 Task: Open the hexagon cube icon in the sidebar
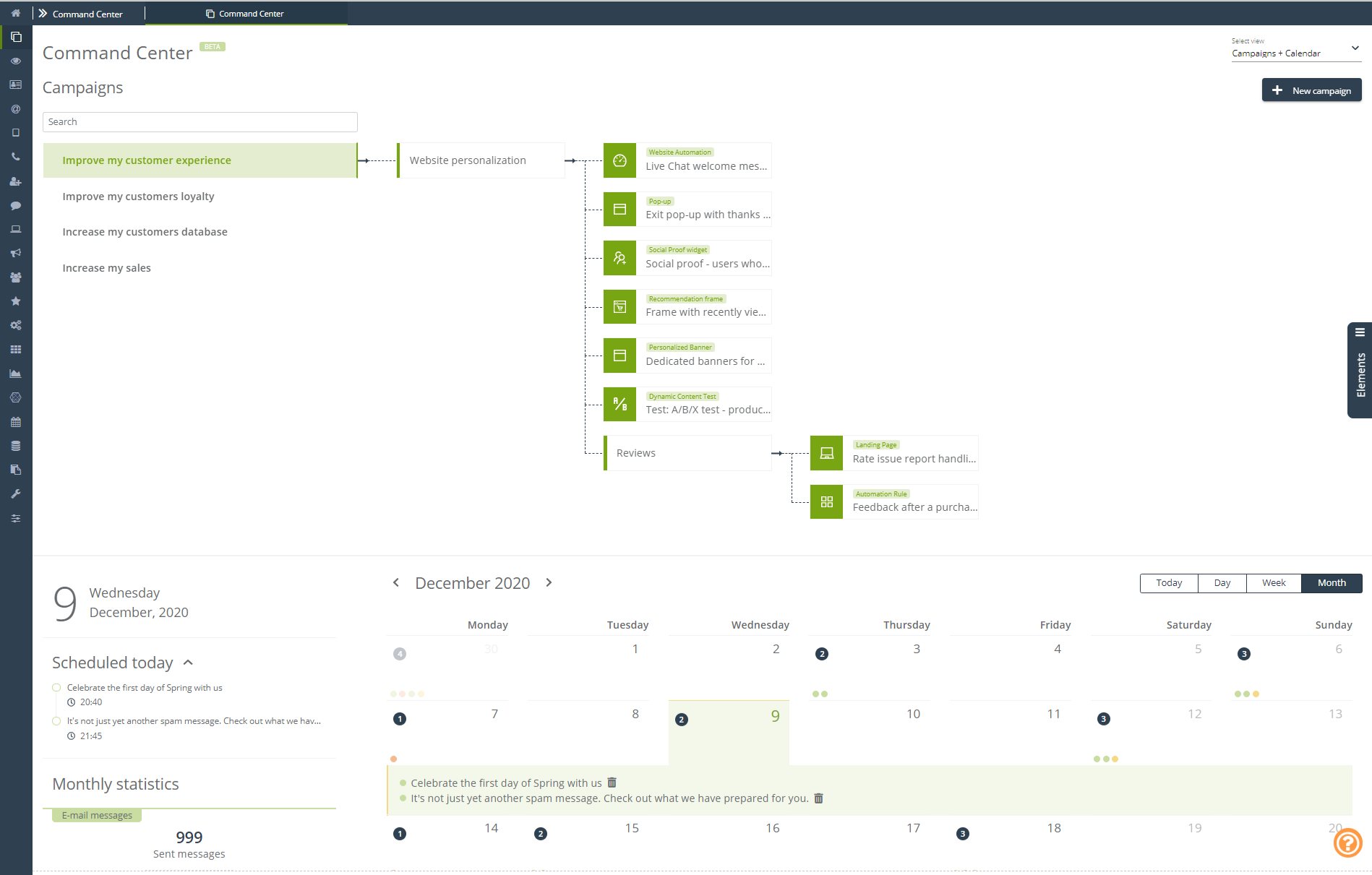coord(16,397)
